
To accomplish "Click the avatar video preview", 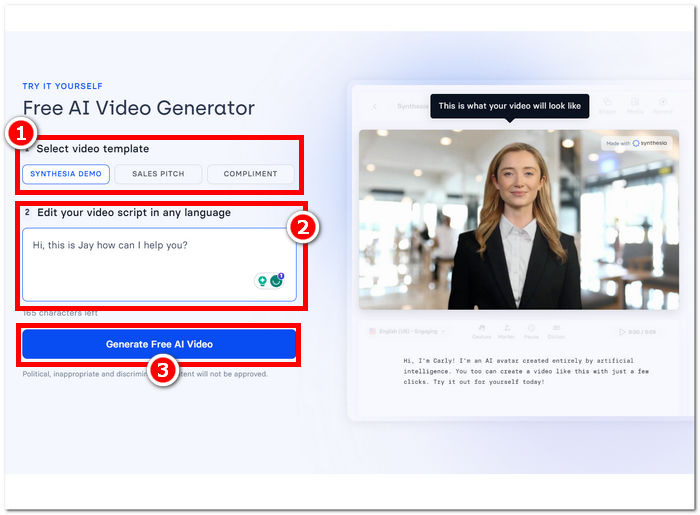I will [519, 220].
